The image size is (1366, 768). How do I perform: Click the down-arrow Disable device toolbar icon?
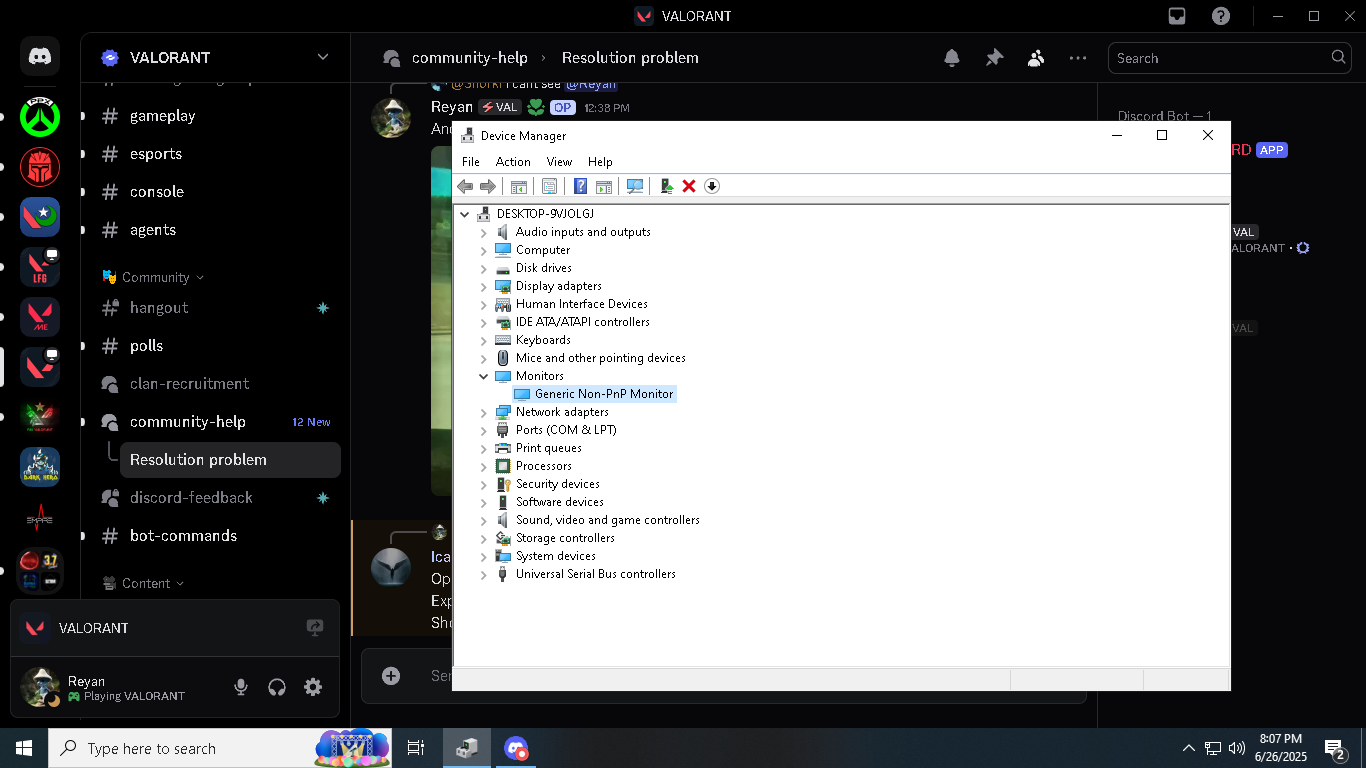coord(712,186)
